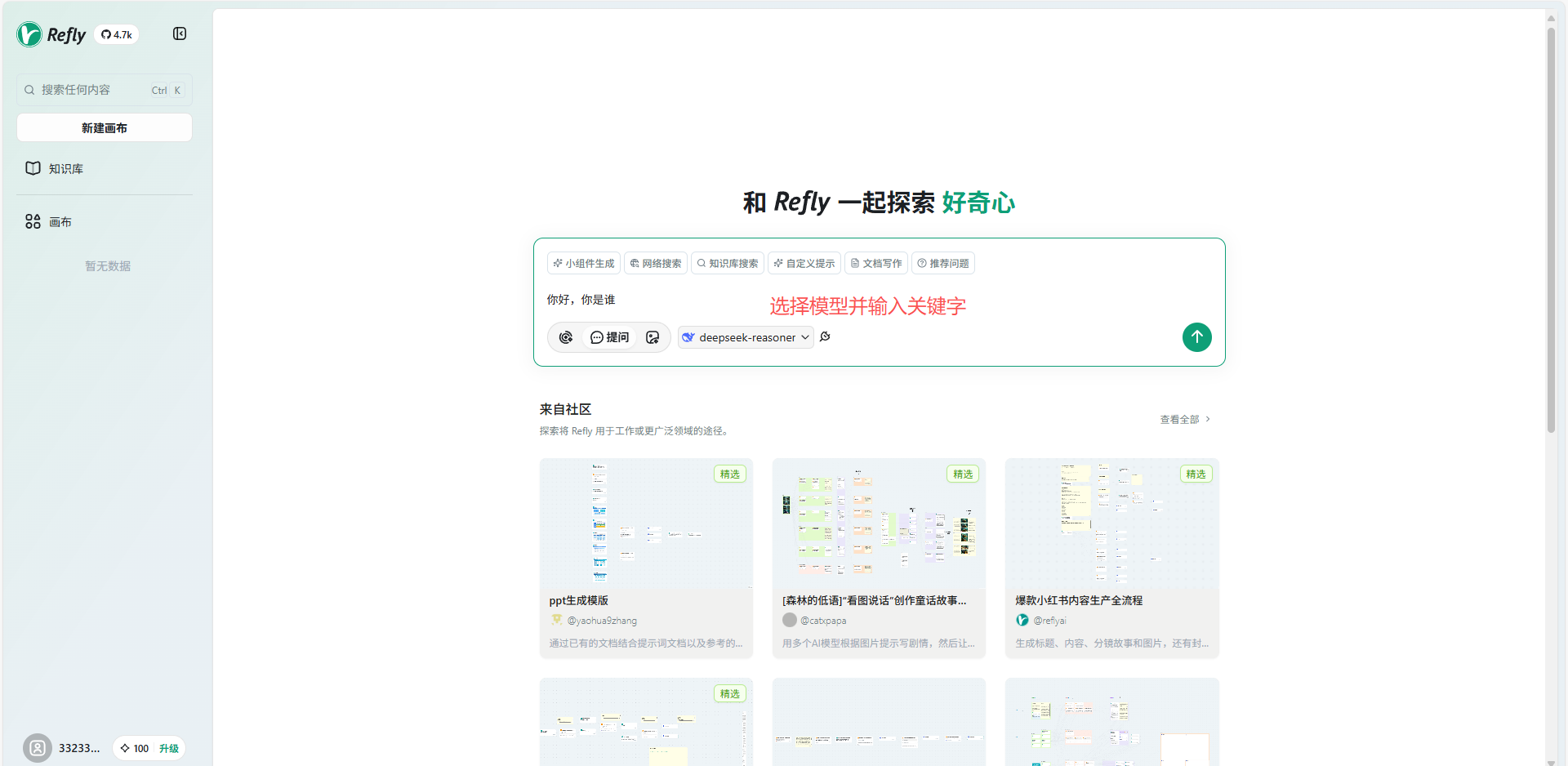Viewport: 1568px width, 766px height.
Task: Click the Refly logo in the sidebar
Action: click(51, 34)
